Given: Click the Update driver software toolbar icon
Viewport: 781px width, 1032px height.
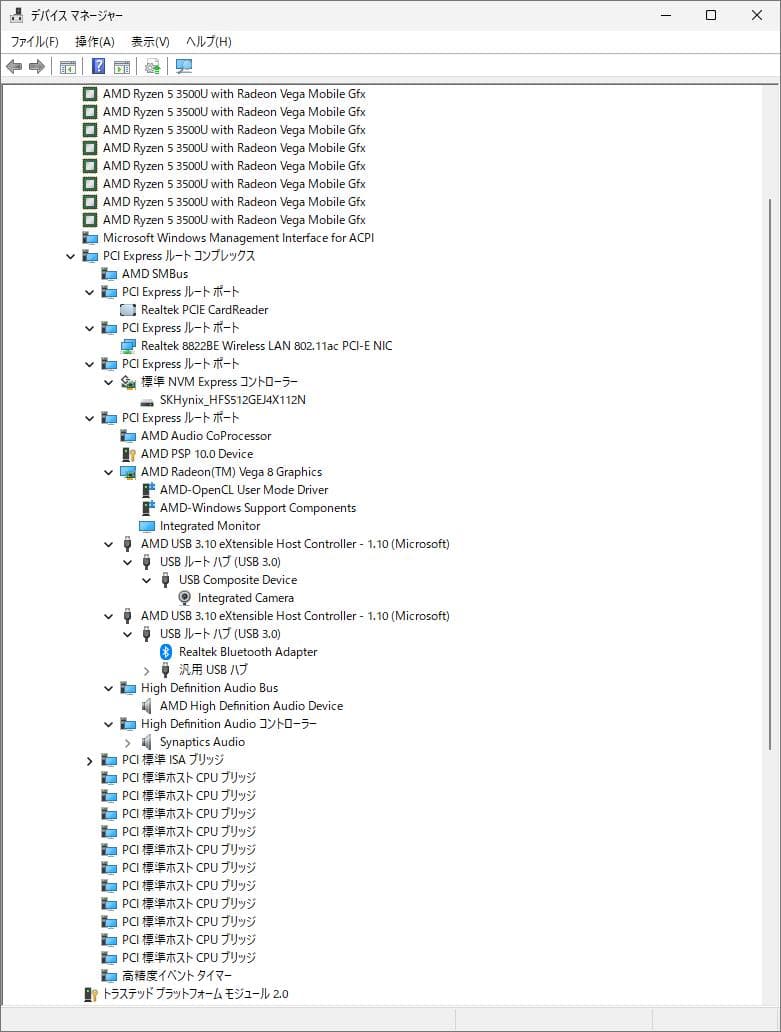Looking at the screenshot, I should pos(152,67).
